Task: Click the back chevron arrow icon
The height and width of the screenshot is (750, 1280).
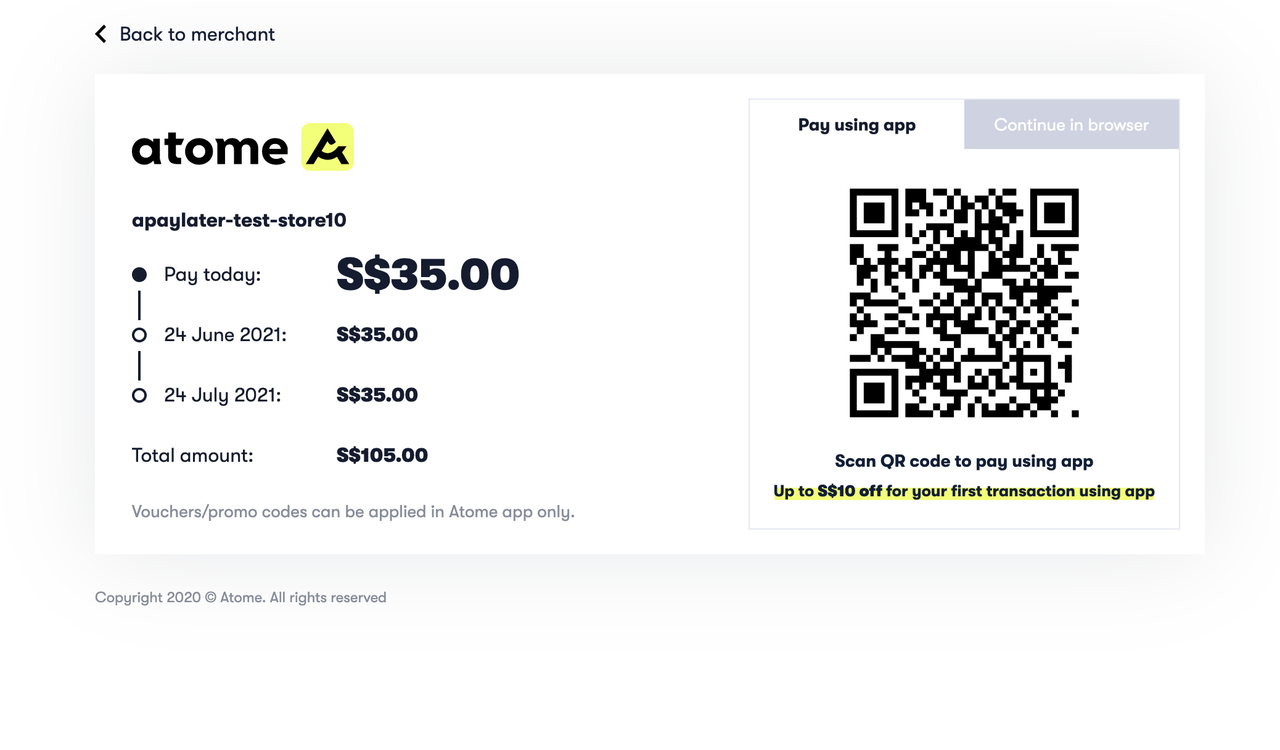Action: pos(100,33)
